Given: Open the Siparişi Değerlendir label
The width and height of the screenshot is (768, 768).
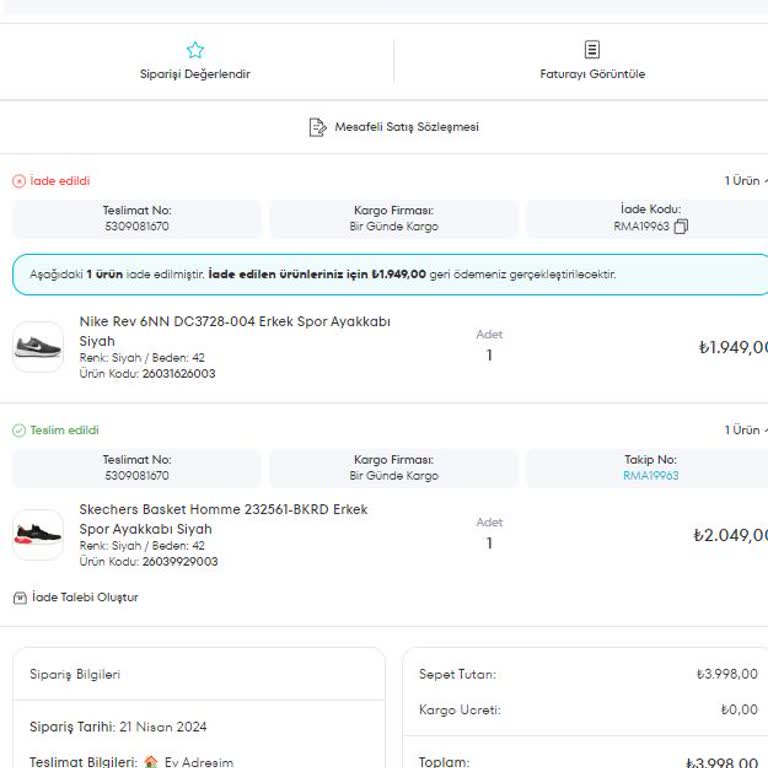Looking at the screenshot, I should 195,74.
